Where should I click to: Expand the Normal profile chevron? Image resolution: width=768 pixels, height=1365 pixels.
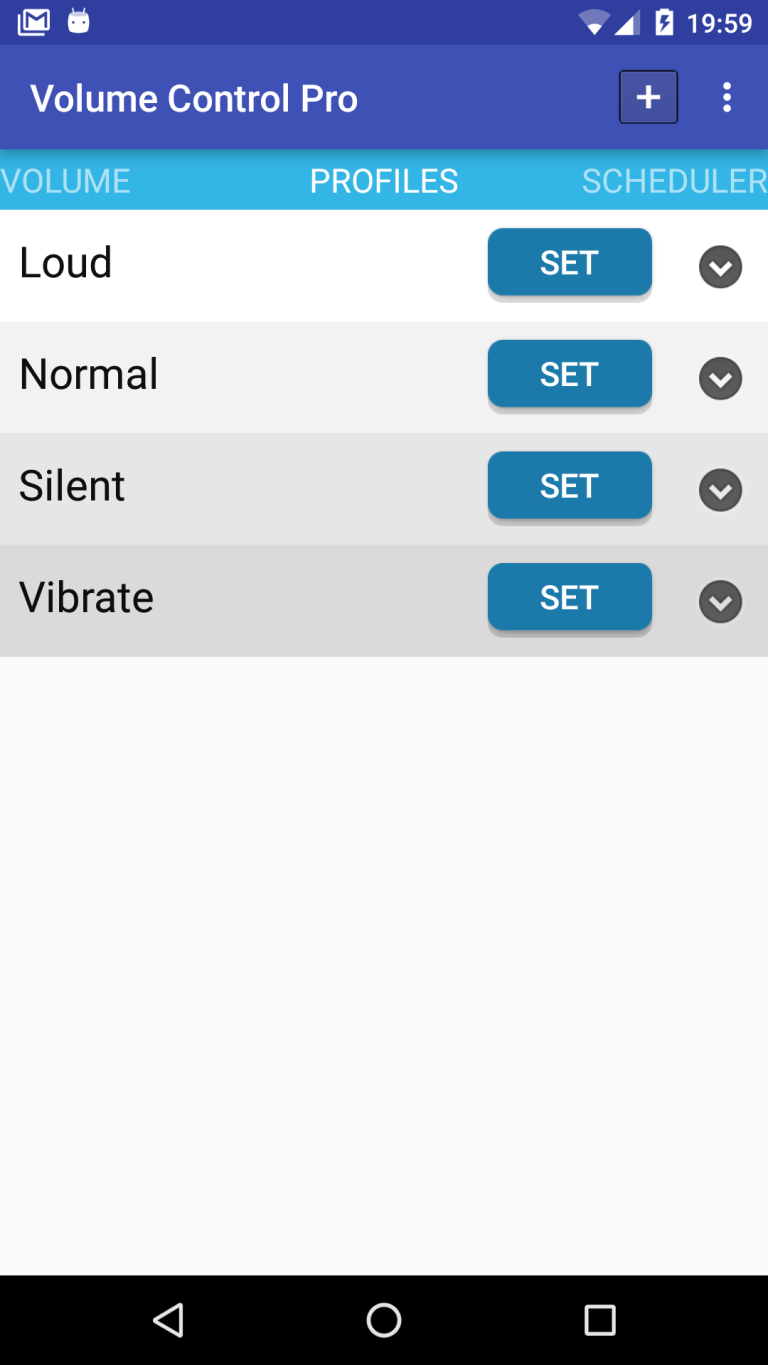pos(720,379)
